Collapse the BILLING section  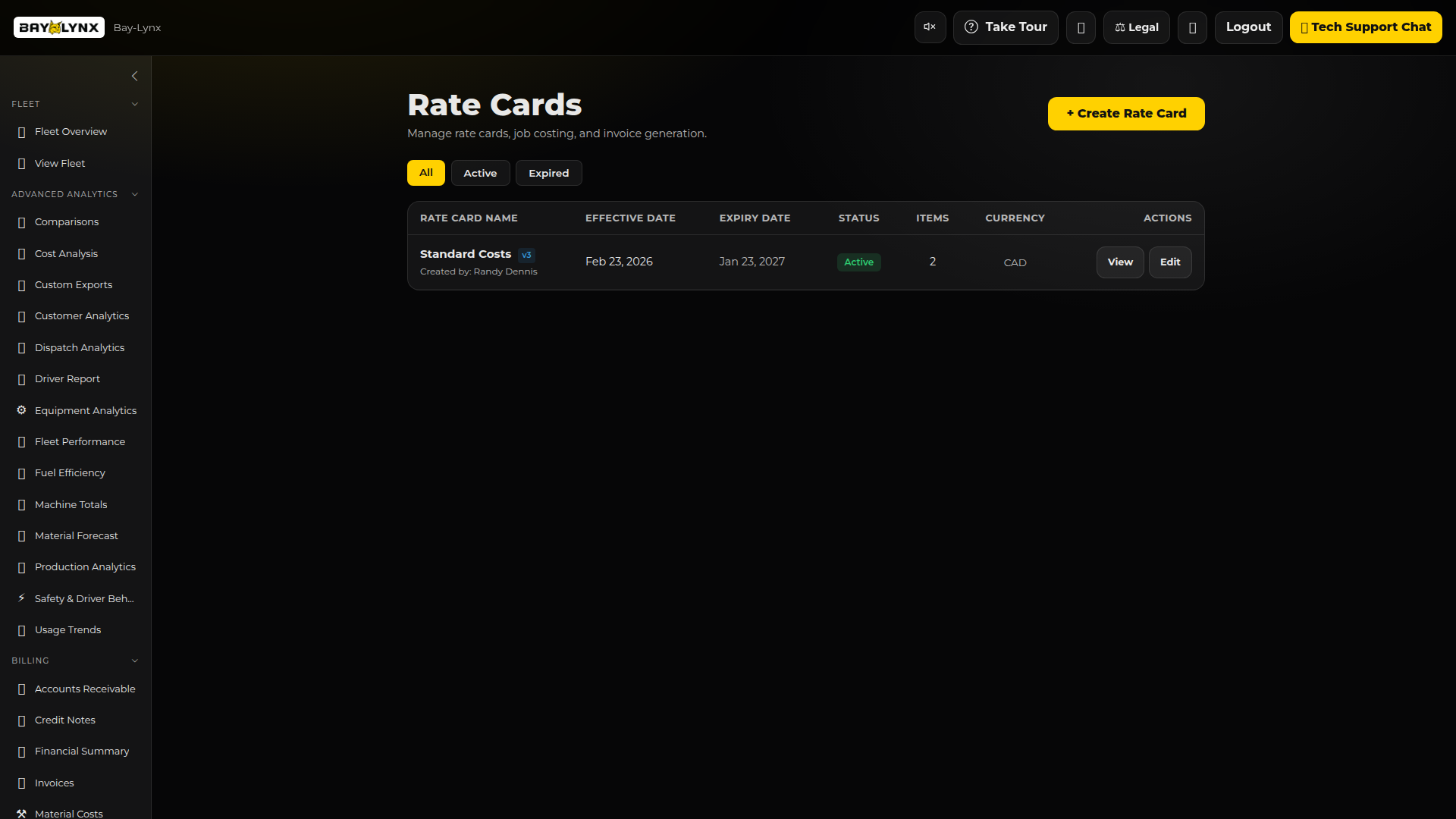pyautogui.click(x=135, y=661)
